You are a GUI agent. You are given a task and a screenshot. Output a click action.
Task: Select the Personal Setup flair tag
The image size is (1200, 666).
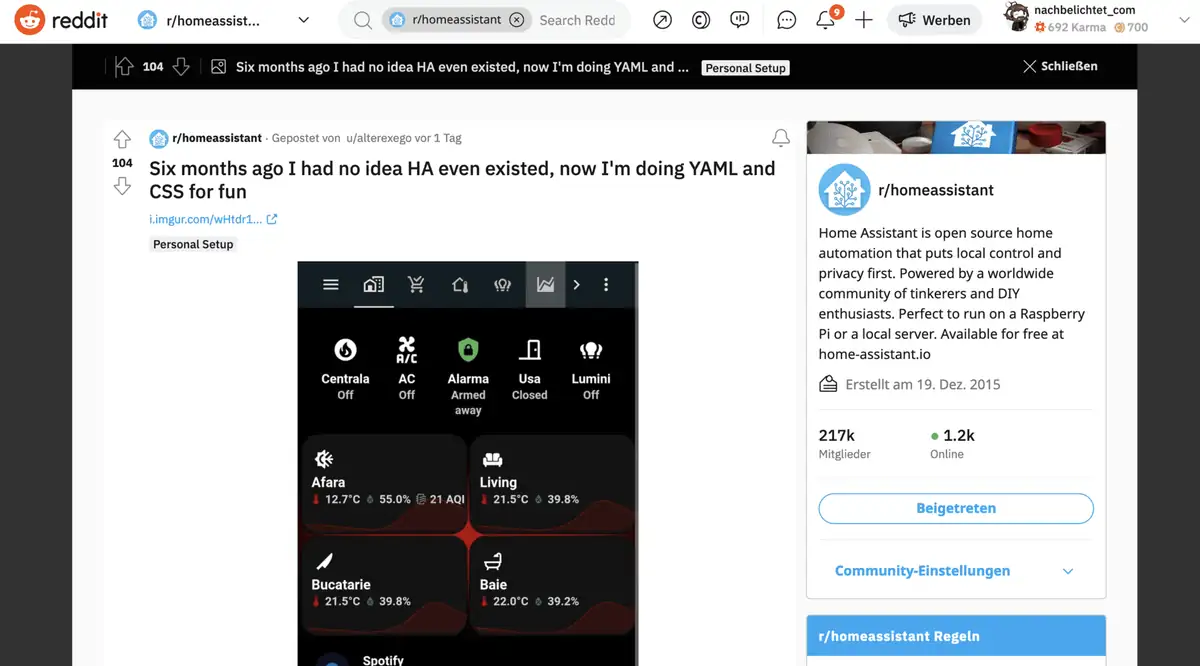(x=193, y=244)
